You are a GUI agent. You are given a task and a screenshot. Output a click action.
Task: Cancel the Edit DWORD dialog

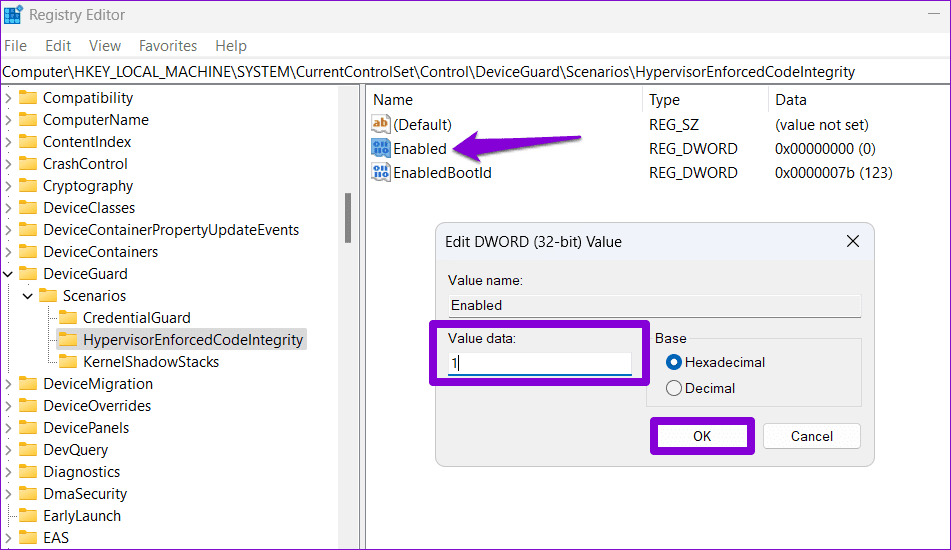812,436
